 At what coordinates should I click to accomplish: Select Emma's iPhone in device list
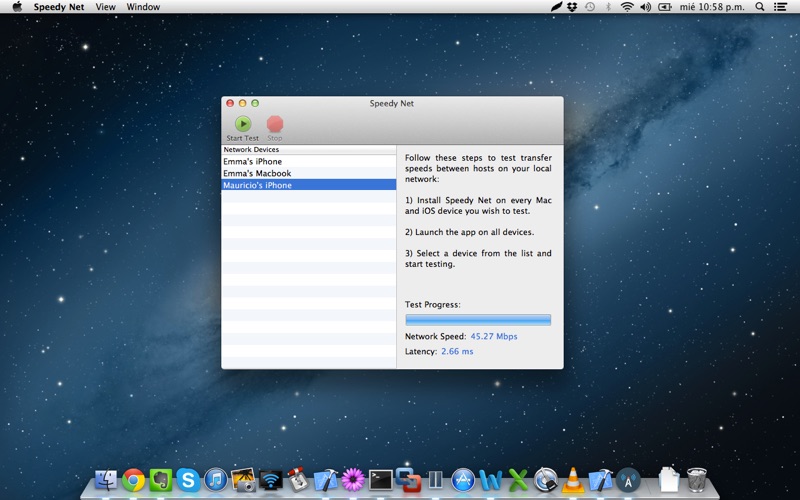click(309, 161)
